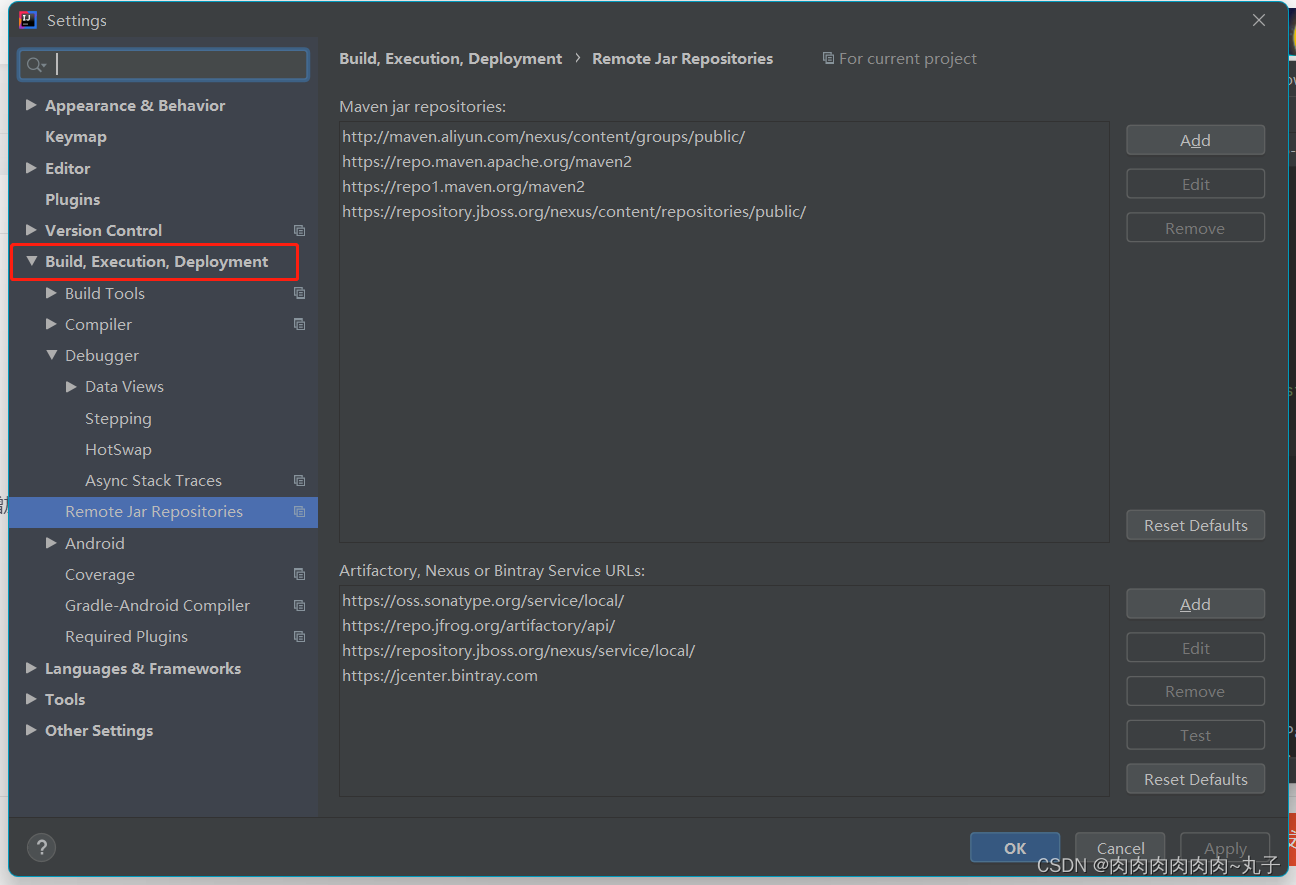Expand the Android node arrow

51,543
